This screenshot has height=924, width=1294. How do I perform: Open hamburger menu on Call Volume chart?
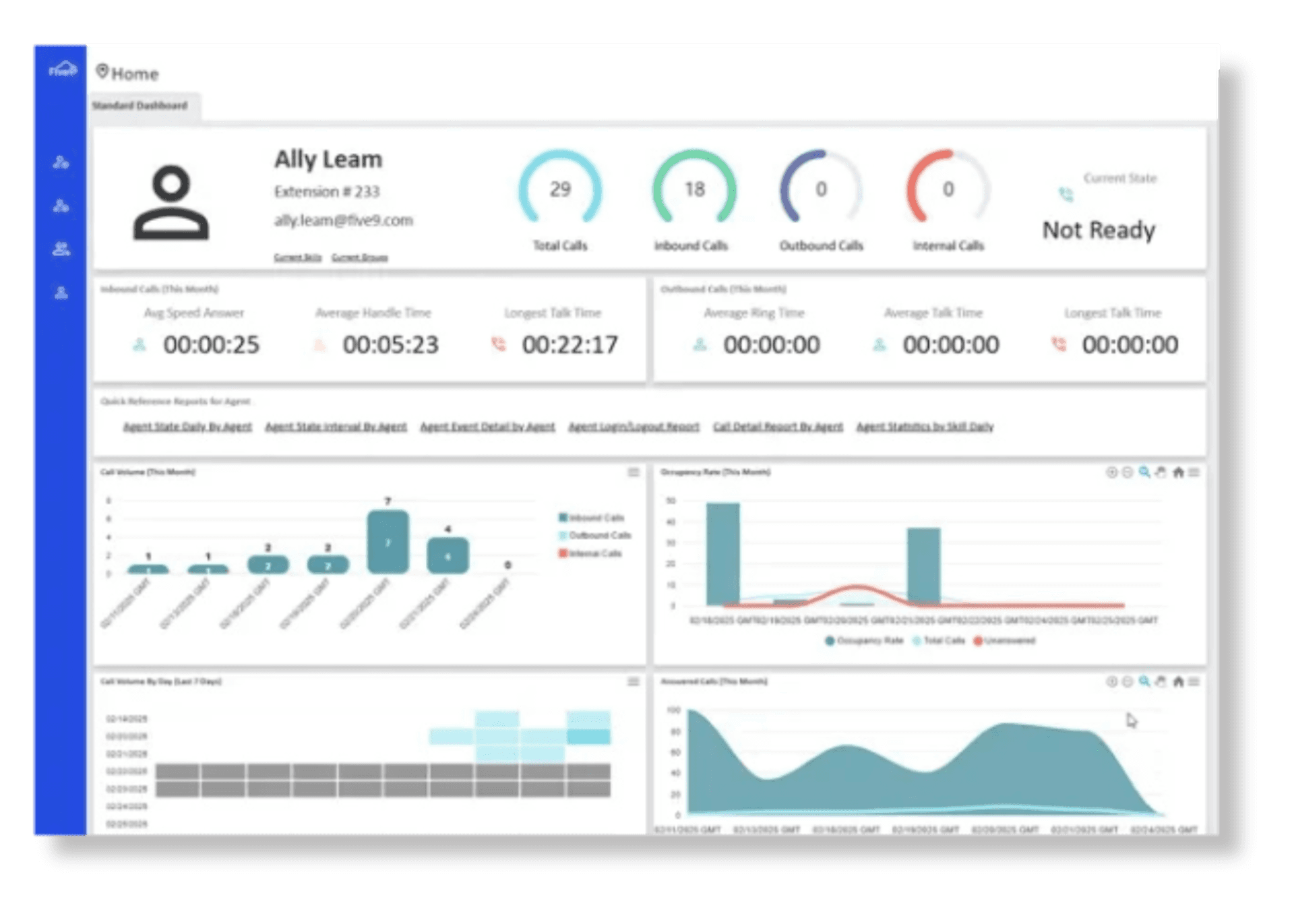(x=634, y=472)
